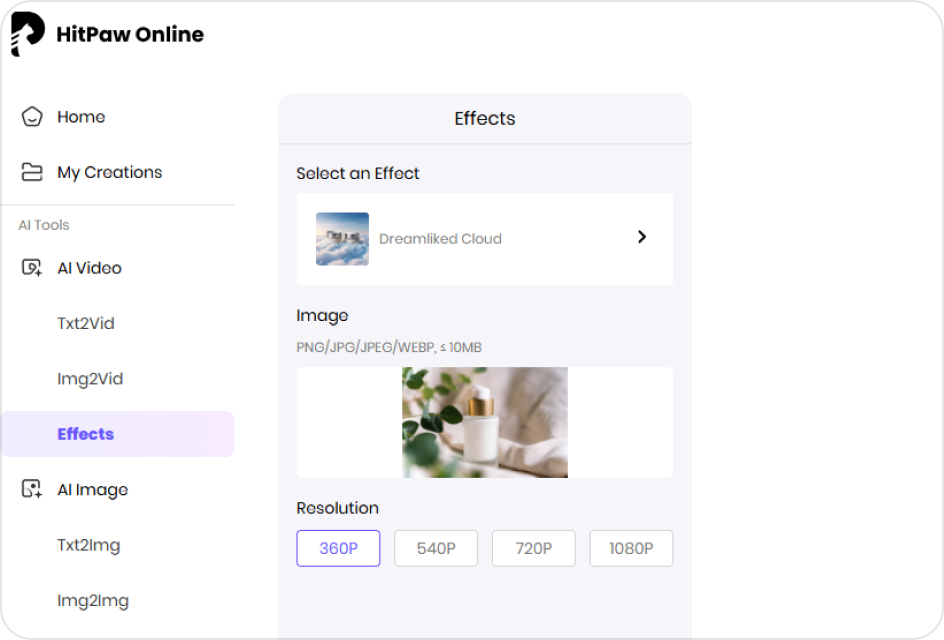
Task: Choose 540P resolution
Action: [x=435, y=548]
